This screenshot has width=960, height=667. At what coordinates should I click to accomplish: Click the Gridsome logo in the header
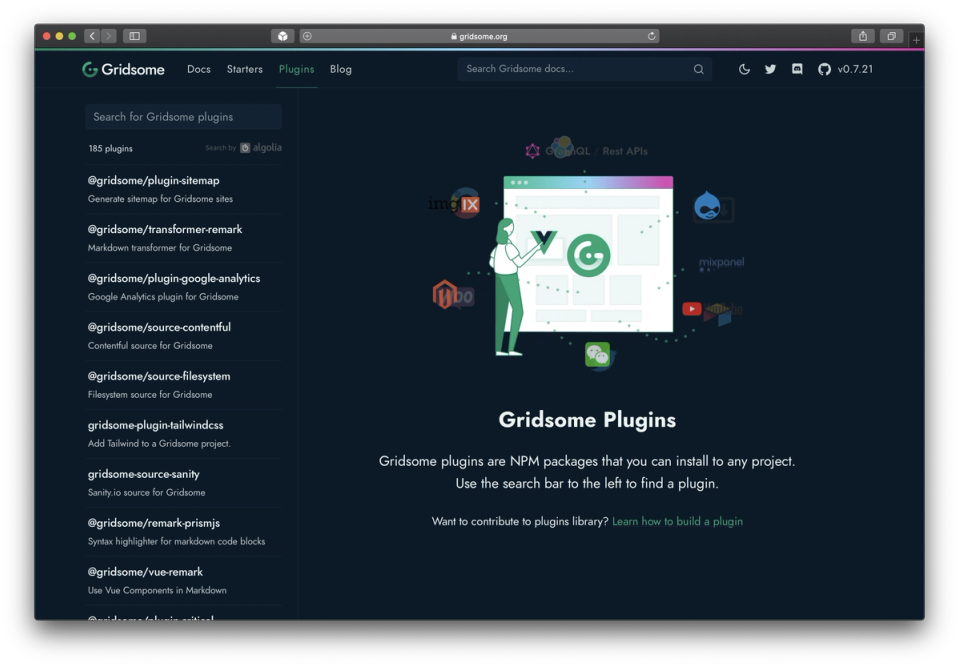click(123, 69)
